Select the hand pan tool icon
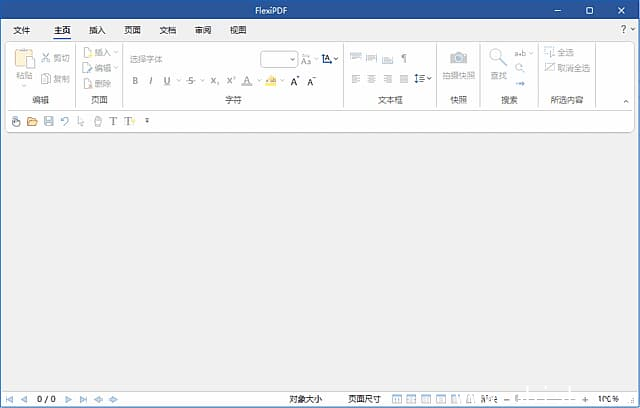 (x=98, y=121)
